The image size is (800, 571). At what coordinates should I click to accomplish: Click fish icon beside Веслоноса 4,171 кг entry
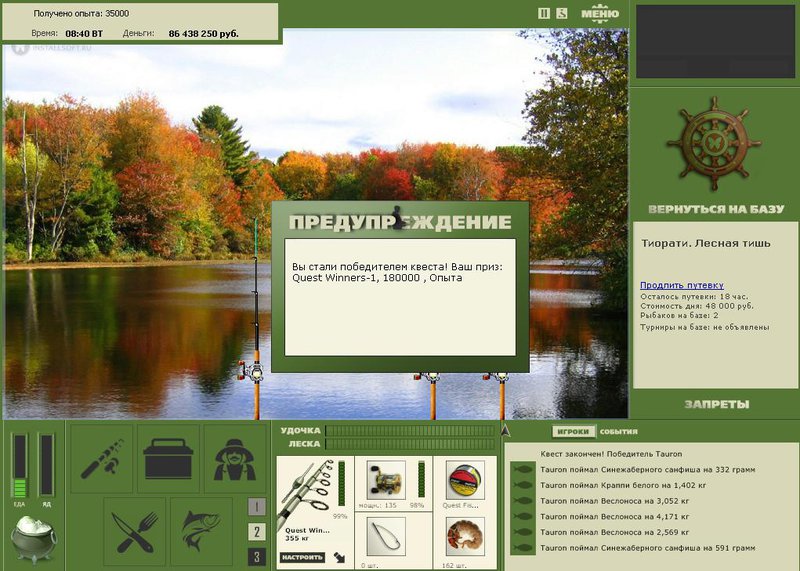click(523, 516)
